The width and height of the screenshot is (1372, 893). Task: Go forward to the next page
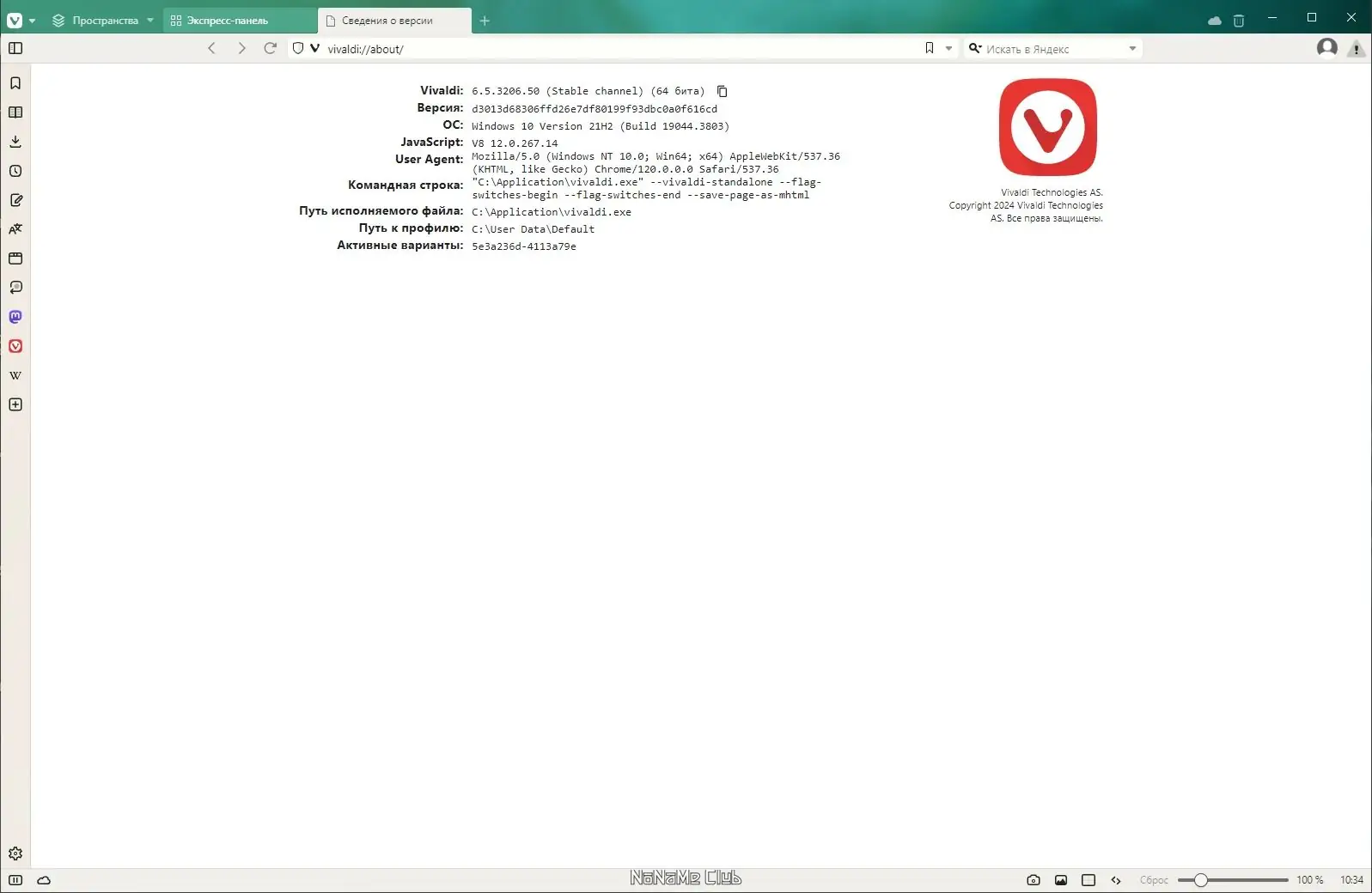[x=241, y=48]
